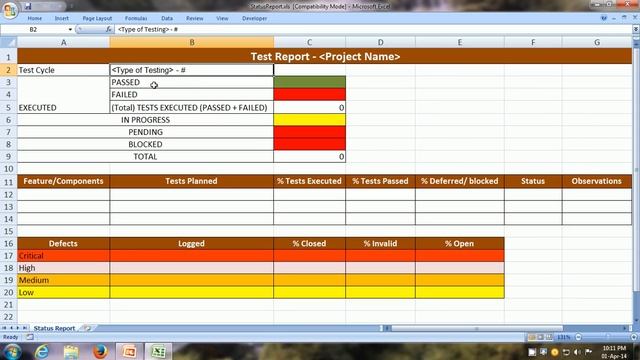
Task: Click the Name Box showing B2
Action: 33,30
